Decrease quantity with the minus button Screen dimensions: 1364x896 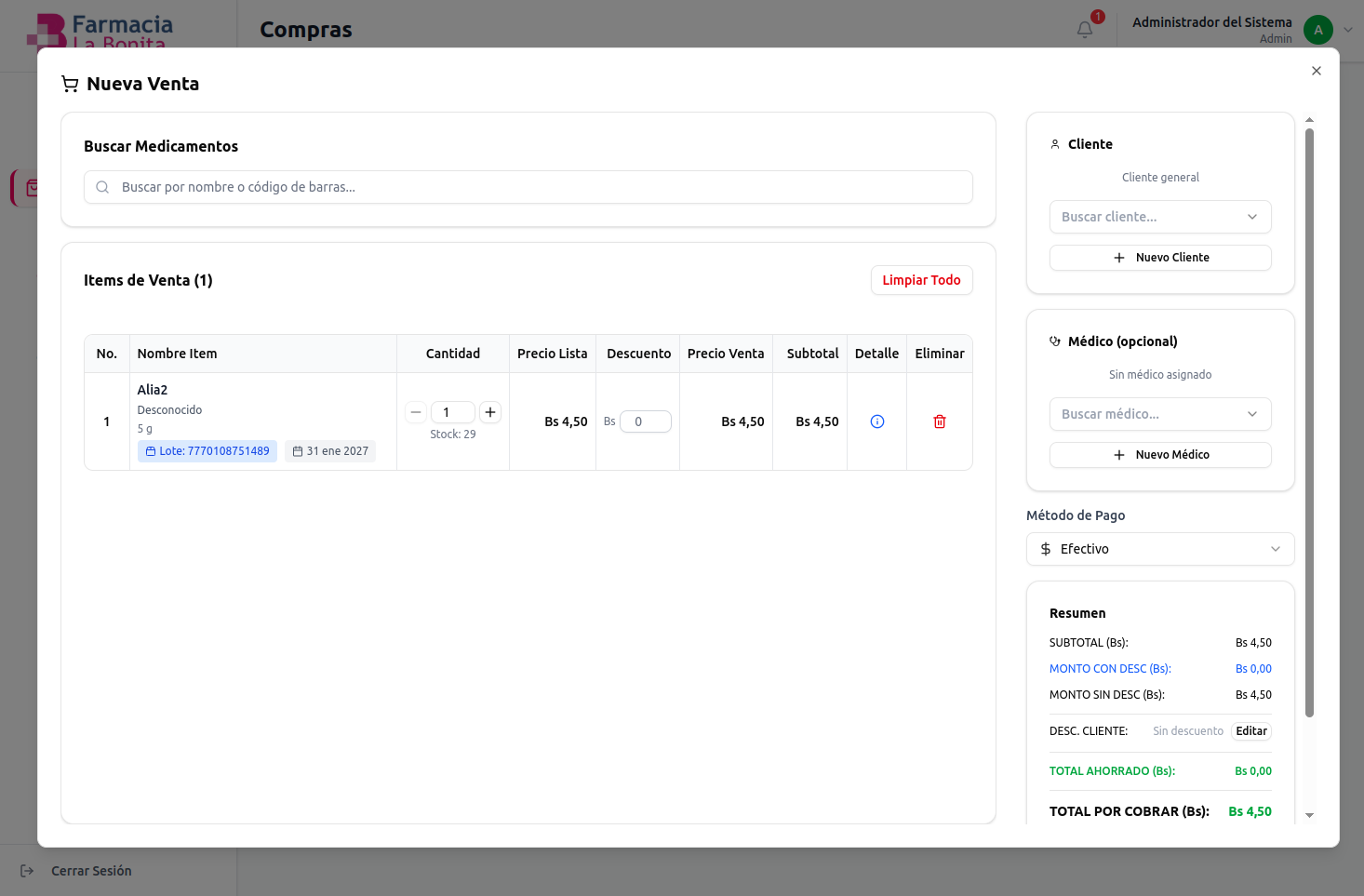pyautogui.click(x=416, y=412)
